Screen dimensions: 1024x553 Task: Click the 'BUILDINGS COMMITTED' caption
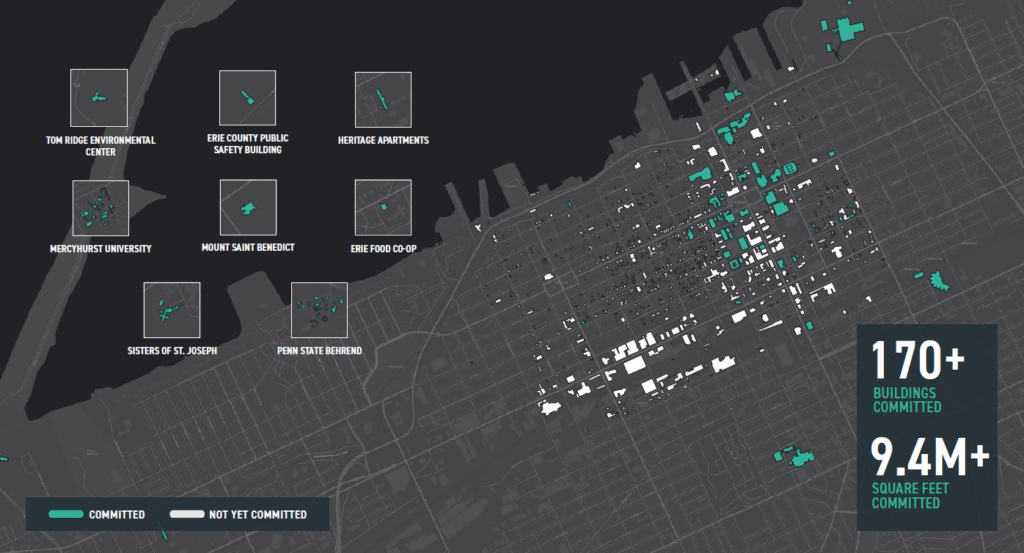tap(907, 400)
